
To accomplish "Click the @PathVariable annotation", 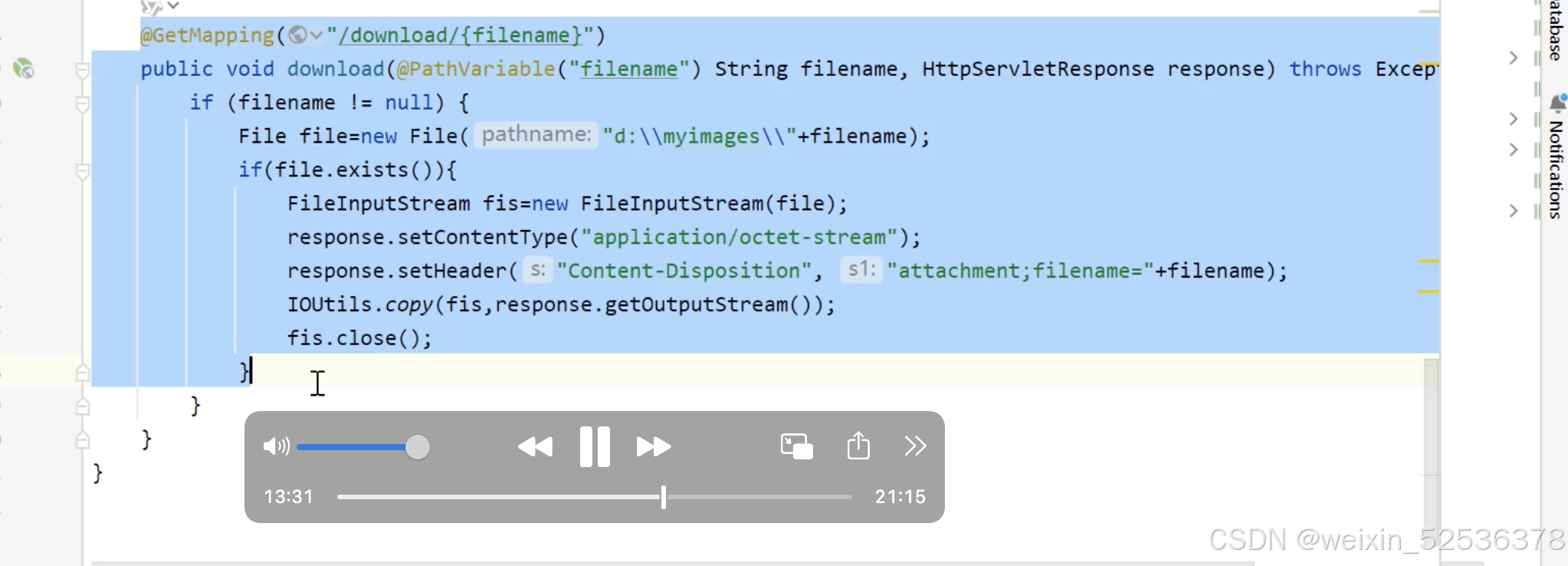I will [x=475, y=69].
